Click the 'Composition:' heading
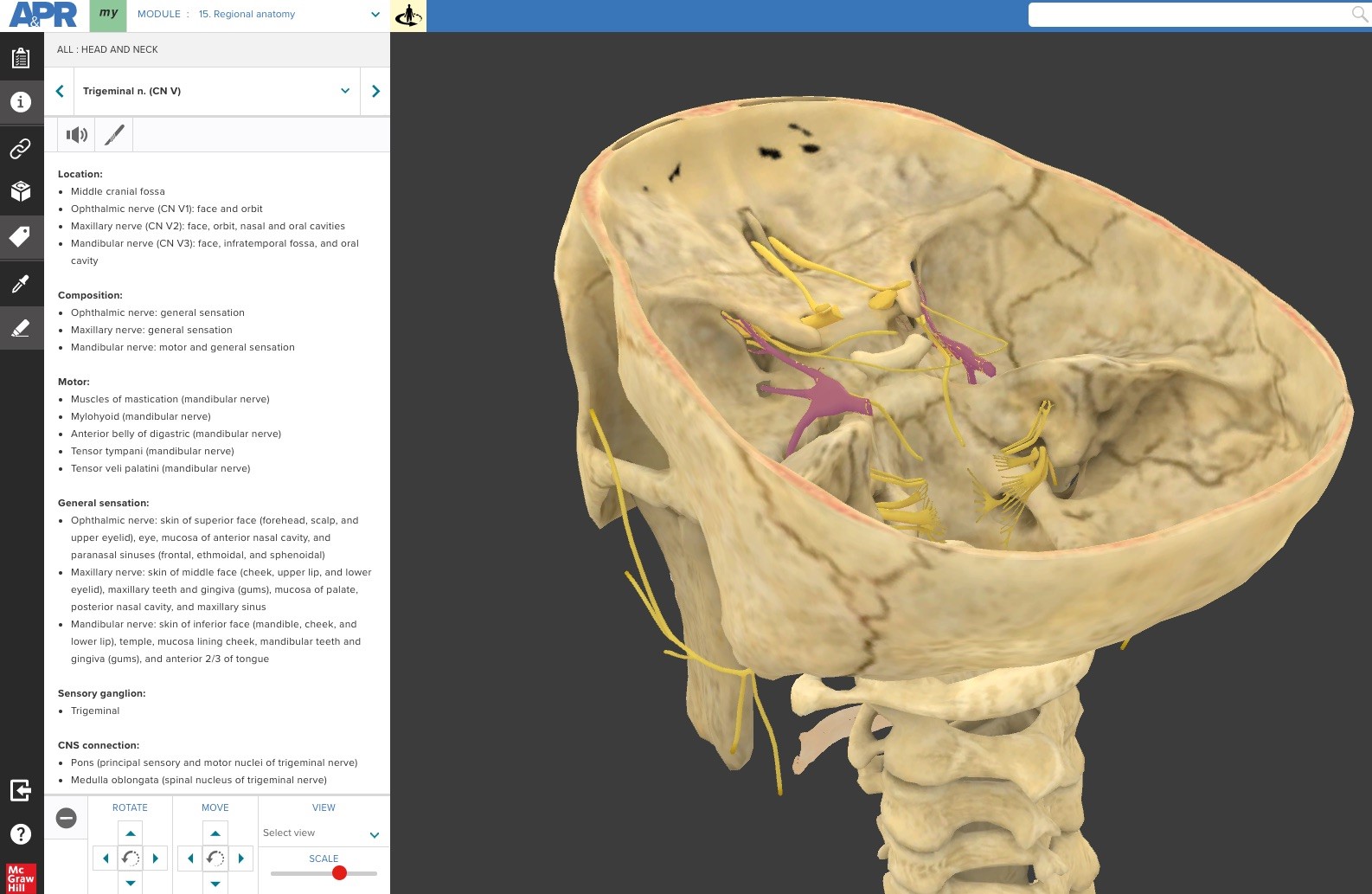The image size is (1372, 894). (x=90, y=295)
